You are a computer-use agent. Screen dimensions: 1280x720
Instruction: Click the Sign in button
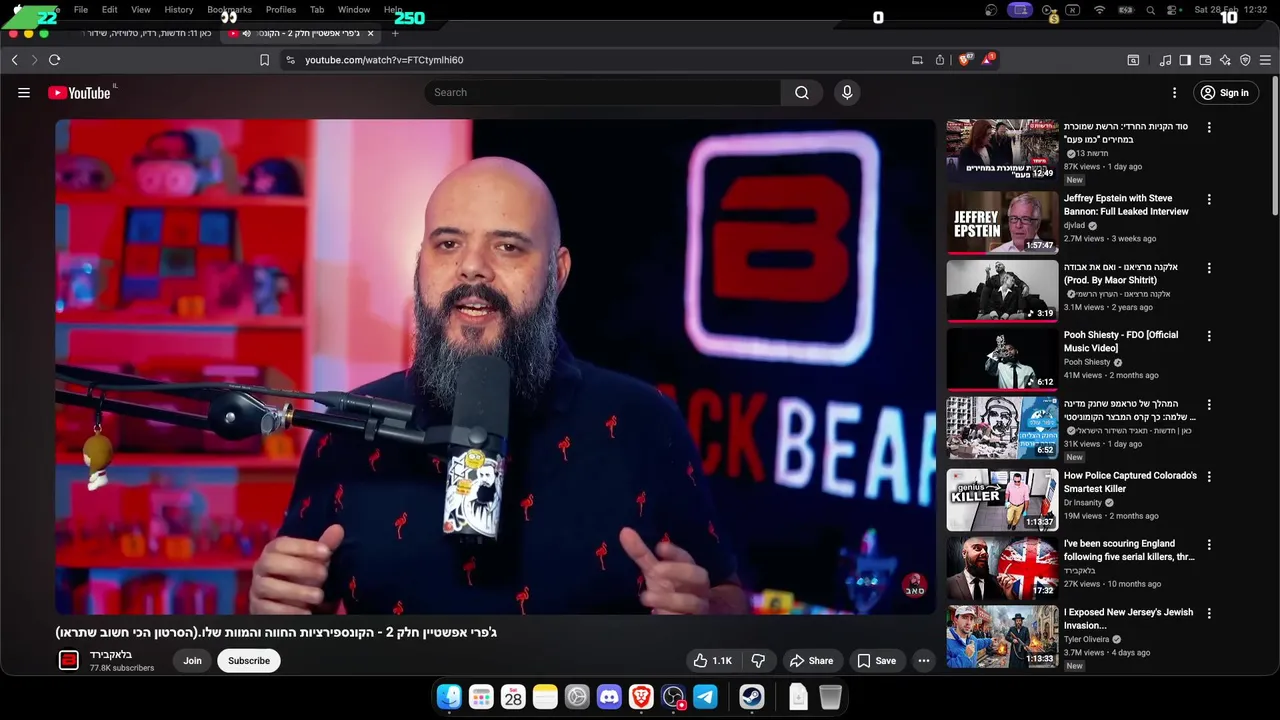1225,93
